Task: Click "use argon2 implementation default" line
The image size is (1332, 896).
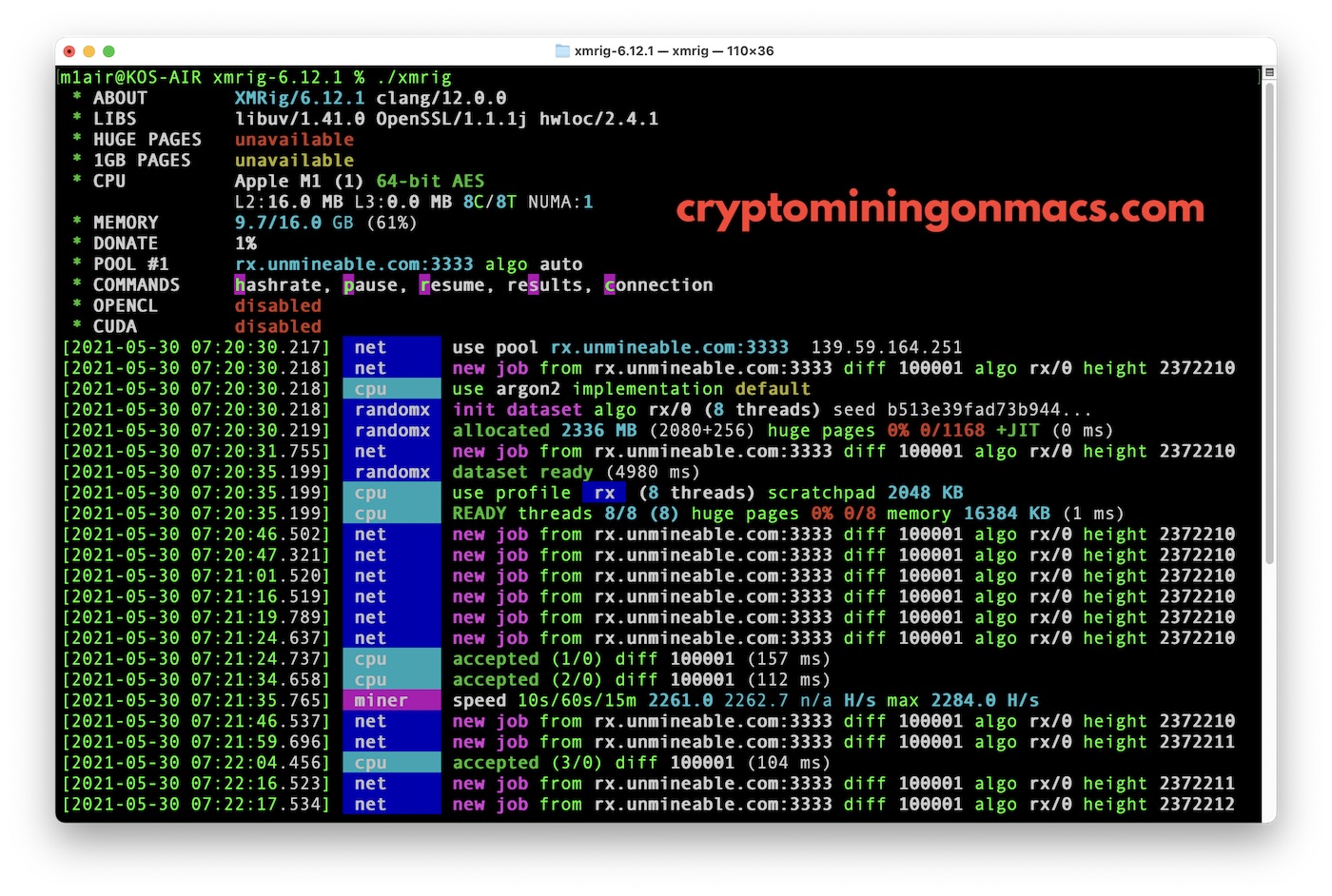Action: click(x=632, y=389)
